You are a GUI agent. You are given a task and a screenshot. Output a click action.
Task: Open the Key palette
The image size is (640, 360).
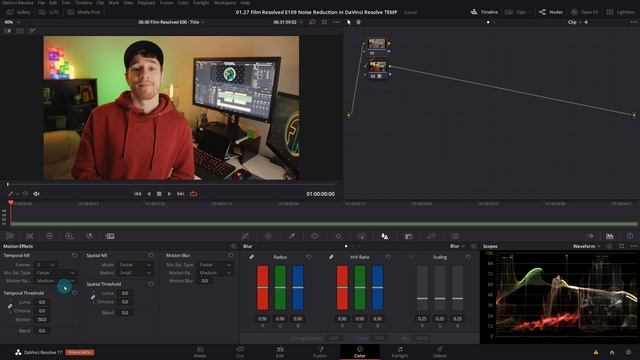[x=408, y=236]
